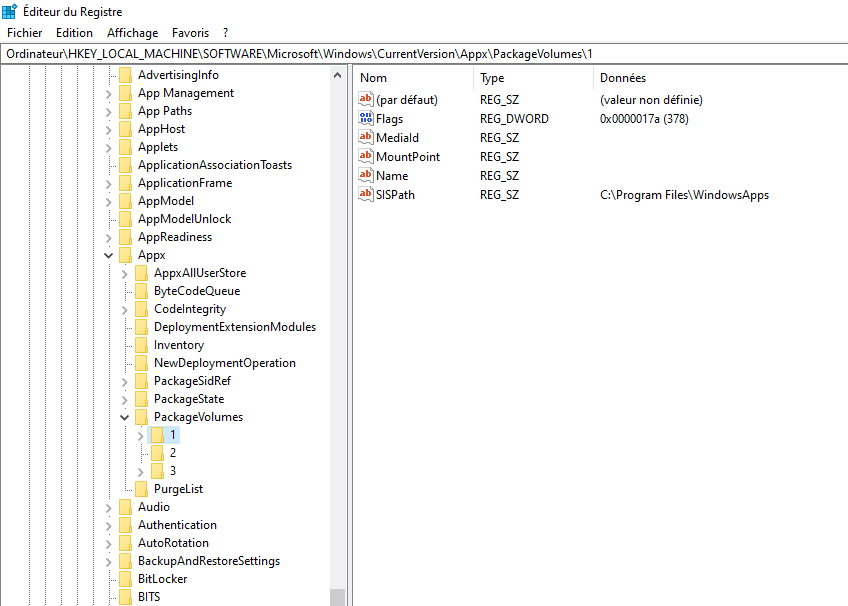
Task: Select the Name string value icon
Action: [366, 175]
